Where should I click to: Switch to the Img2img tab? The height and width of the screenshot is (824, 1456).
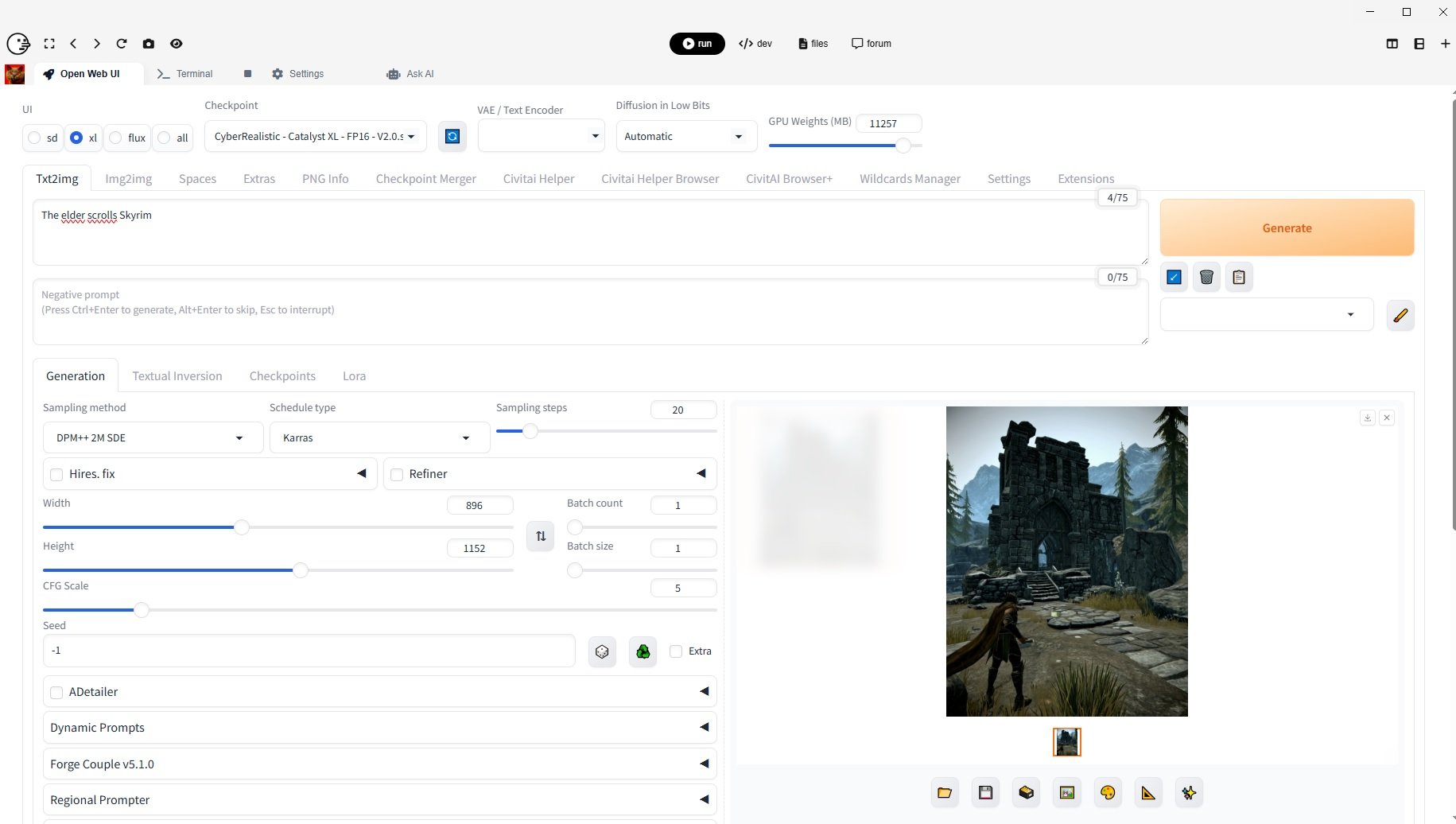click(x=128, y=179)
